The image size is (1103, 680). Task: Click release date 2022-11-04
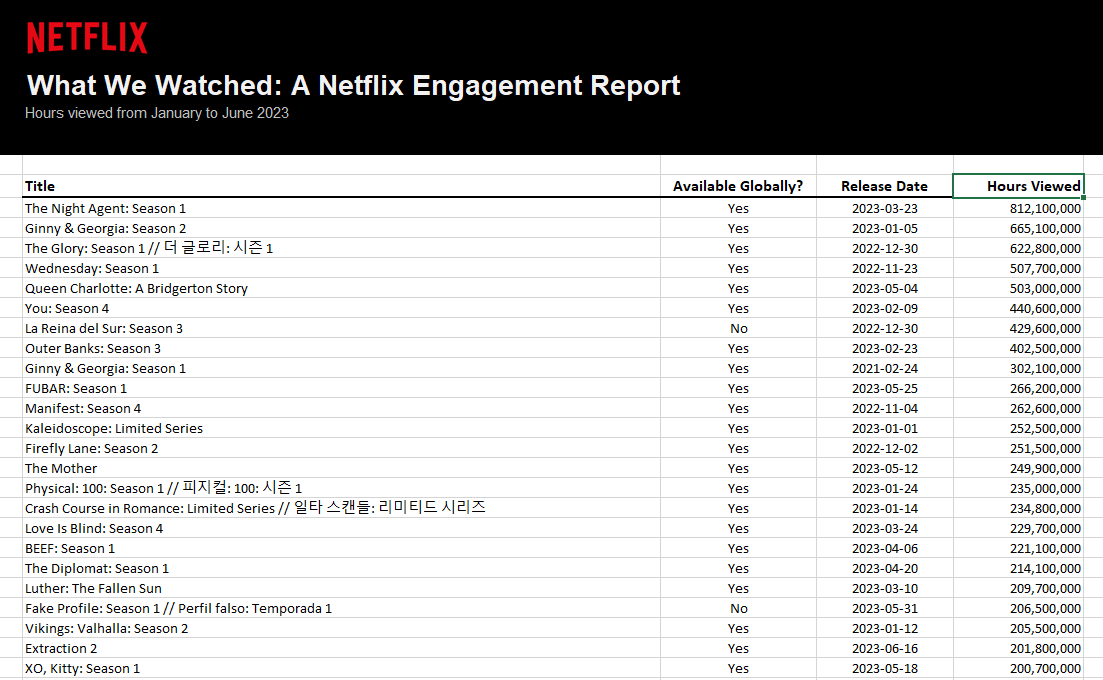884,409
